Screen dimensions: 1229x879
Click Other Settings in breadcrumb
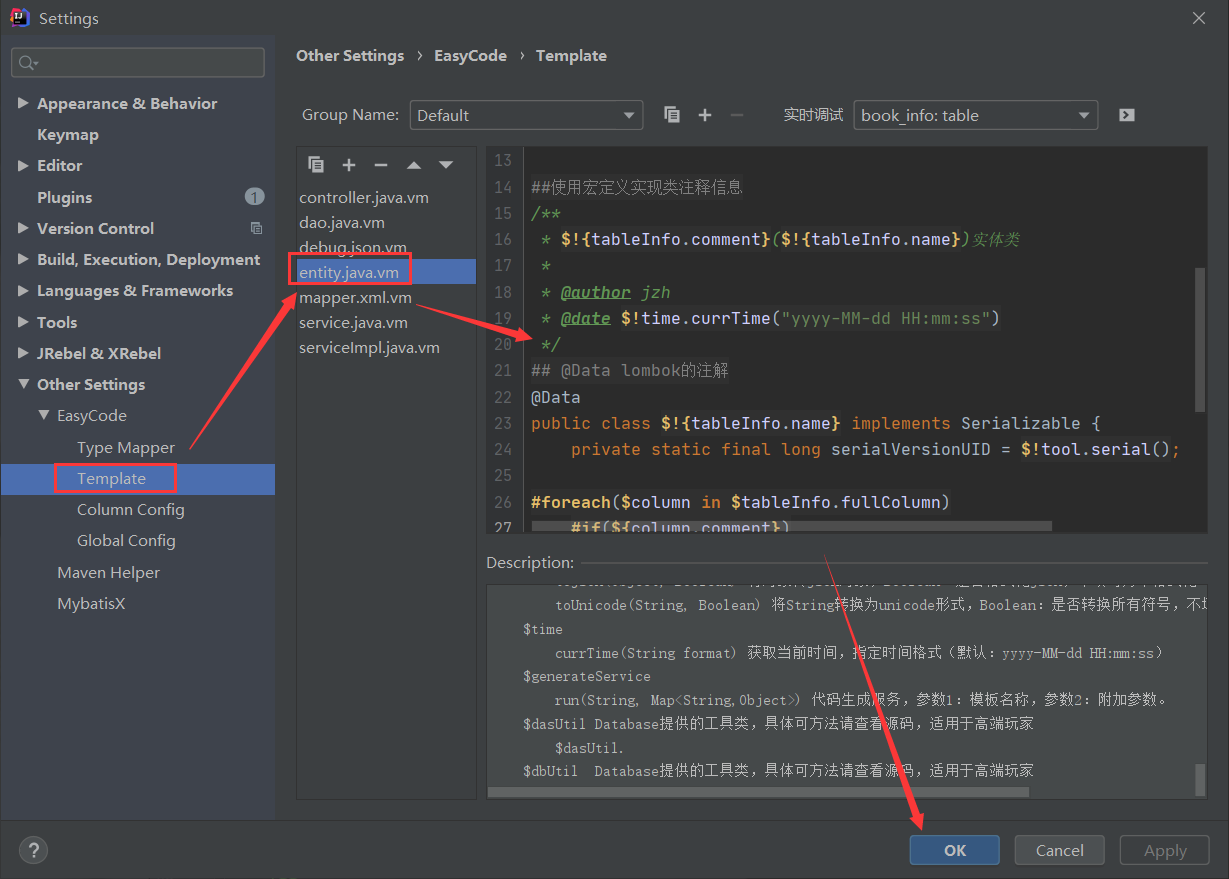click(x=350, y=56)
